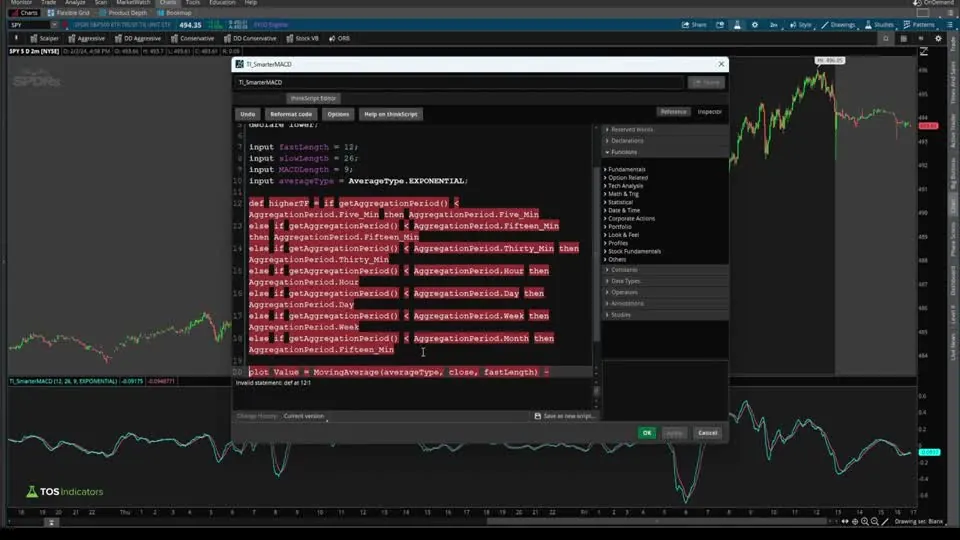Expand the Studies section in reference panel
The image size is (960, 540).
[665, 315]
